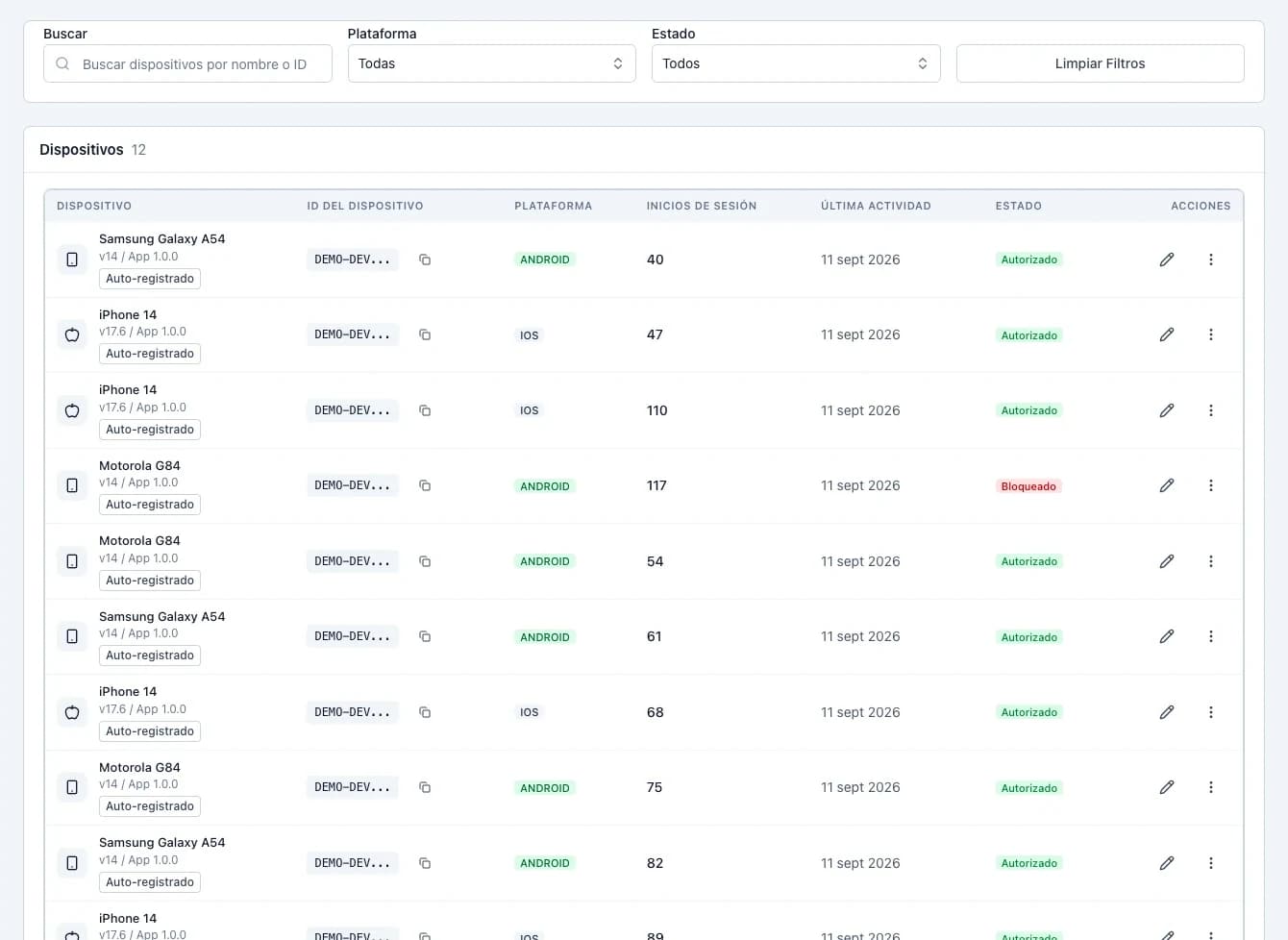Click the DEMO-DEV ID chip in 61-session row
The height and width of the screenshot is (940, 1288).
(x=353, y=636)
